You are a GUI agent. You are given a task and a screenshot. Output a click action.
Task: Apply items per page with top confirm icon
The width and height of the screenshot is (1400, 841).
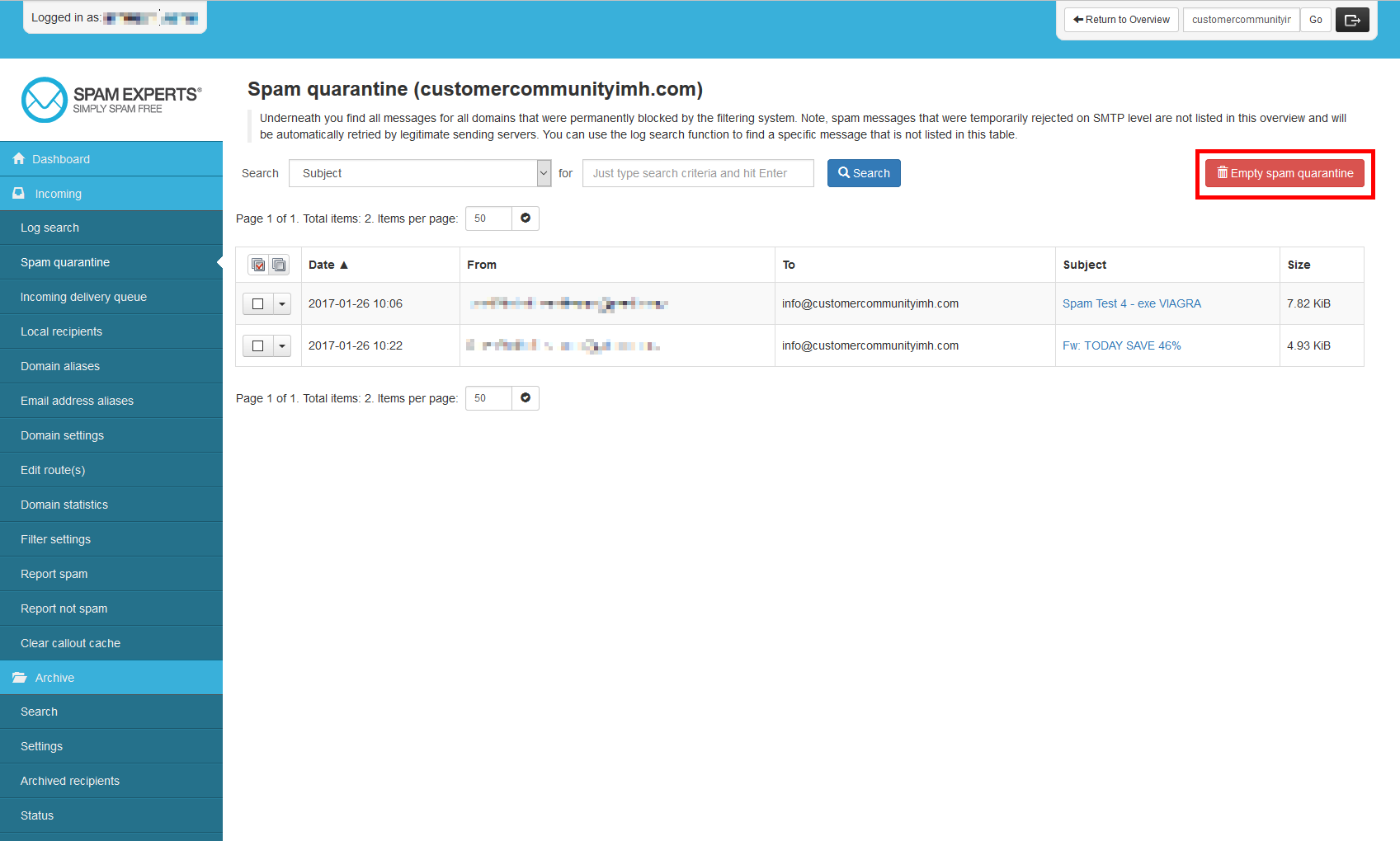click(x=526, y=218)
